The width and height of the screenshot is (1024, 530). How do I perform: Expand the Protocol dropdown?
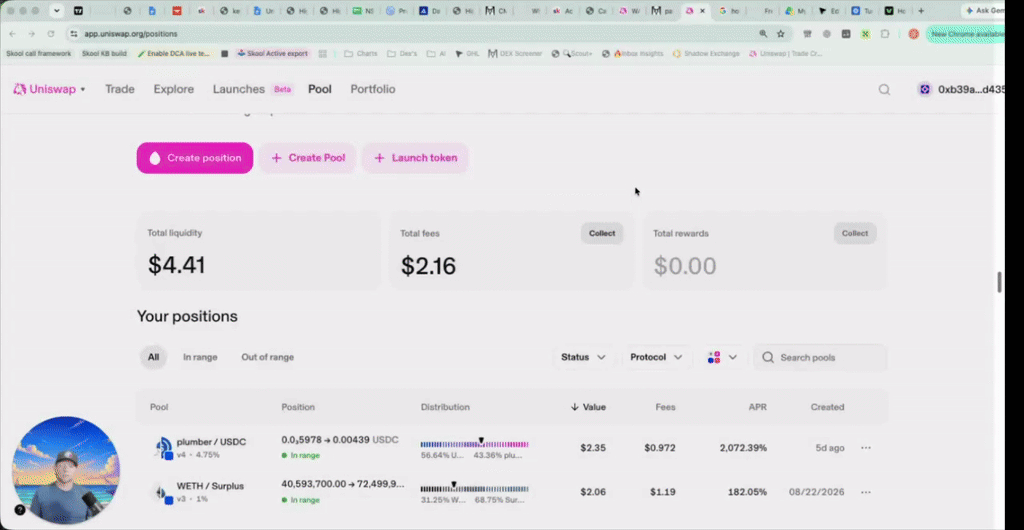point(656,357)
